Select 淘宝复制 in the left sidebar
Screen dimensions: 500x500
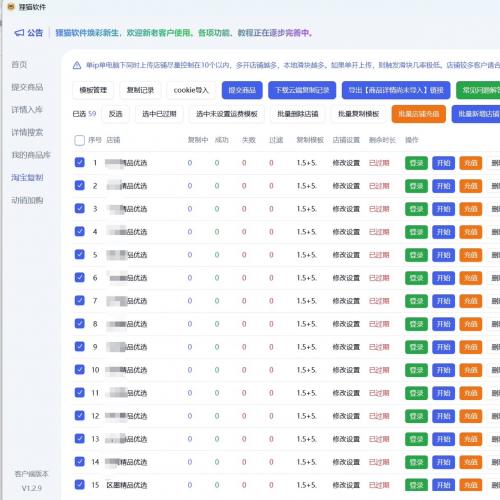click(27, 177)
